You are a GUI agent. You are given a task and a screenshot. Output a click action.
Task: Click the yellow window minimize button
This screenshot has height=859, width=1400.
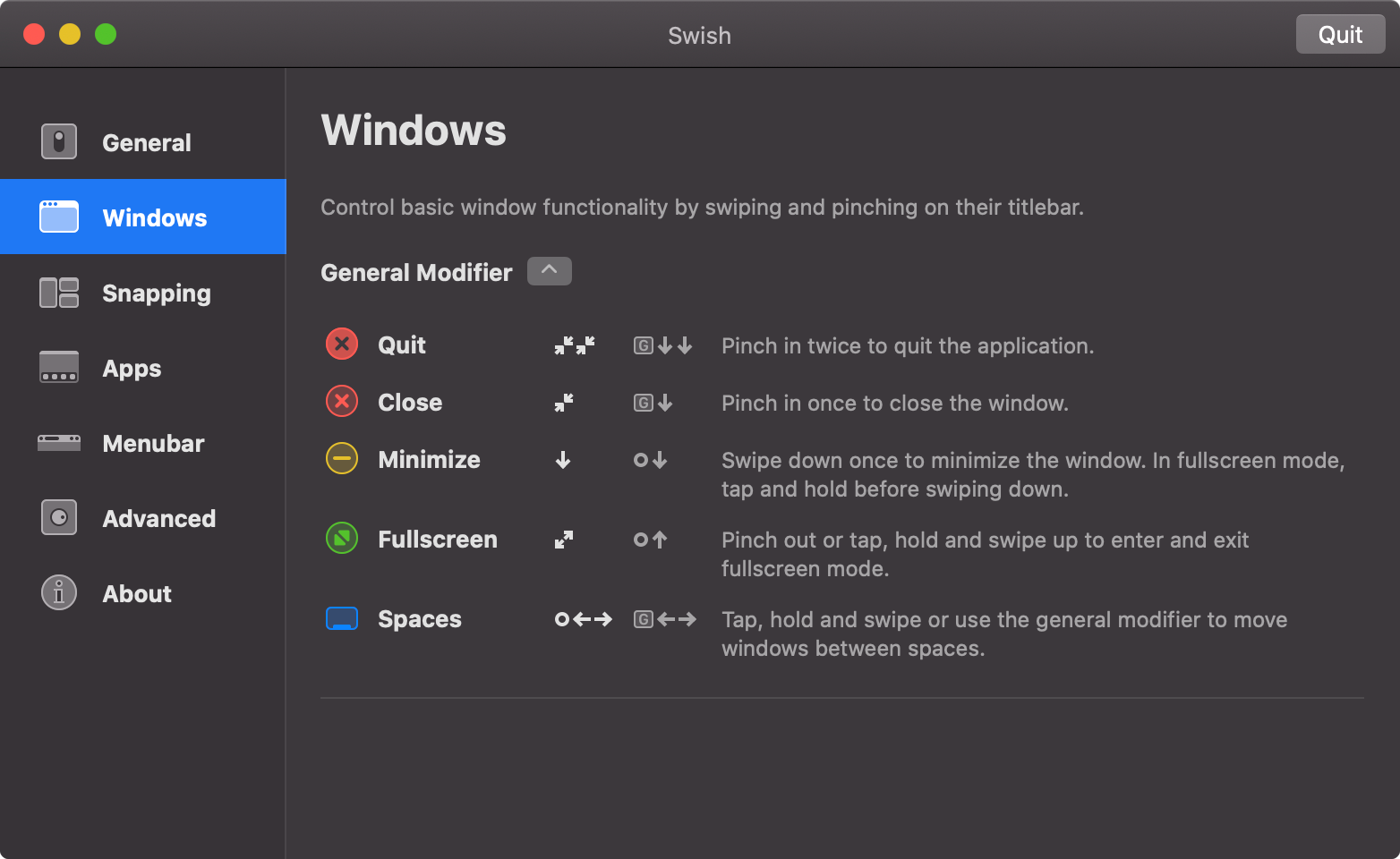click(x=70, y=34)
